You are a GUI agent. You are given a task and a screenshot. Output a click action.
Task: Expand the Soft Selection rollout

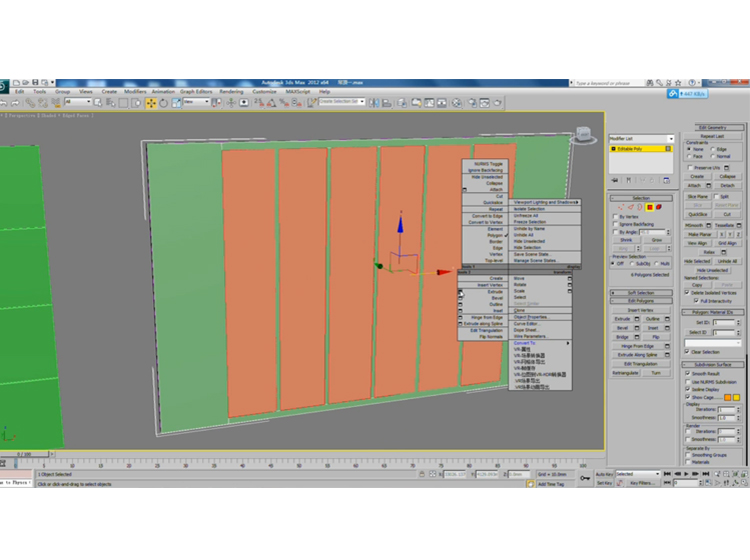[x=641, y=293]
